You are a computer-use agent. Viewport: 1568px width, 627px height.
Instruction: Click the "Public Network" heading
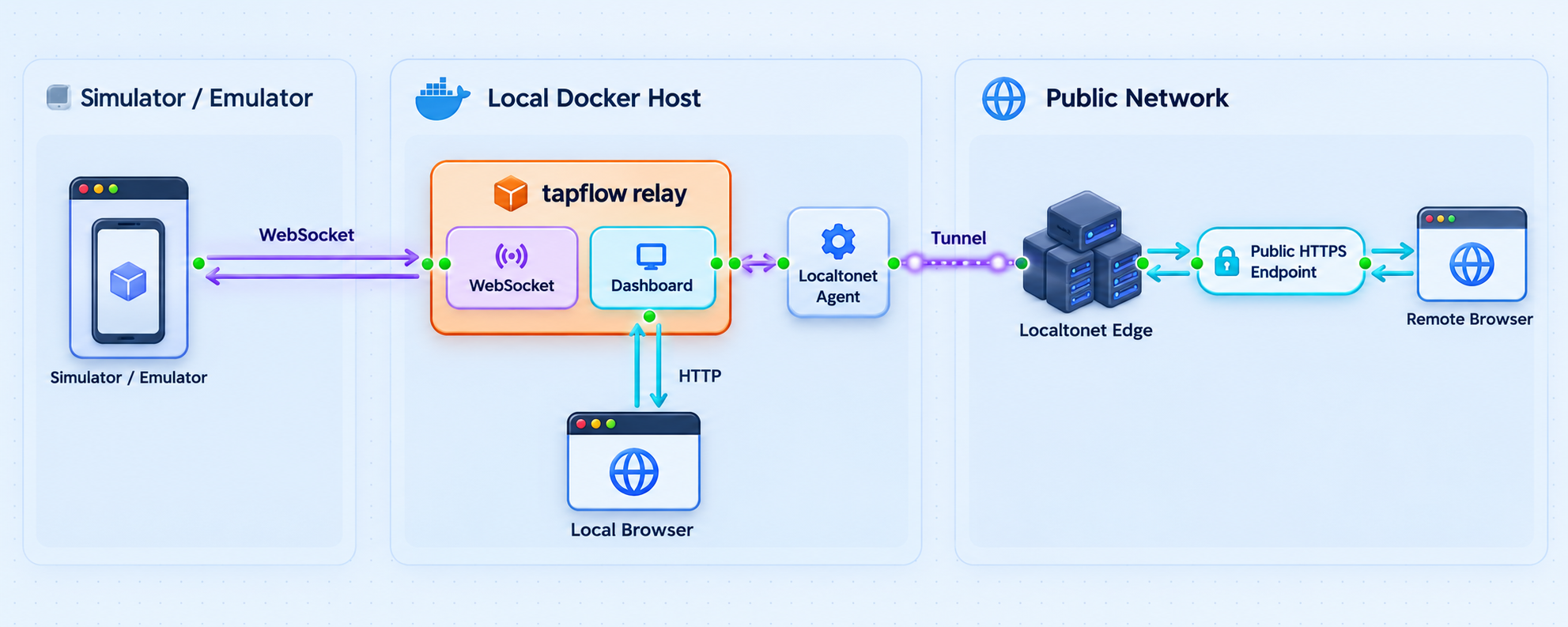click(x=1136, y=98)
